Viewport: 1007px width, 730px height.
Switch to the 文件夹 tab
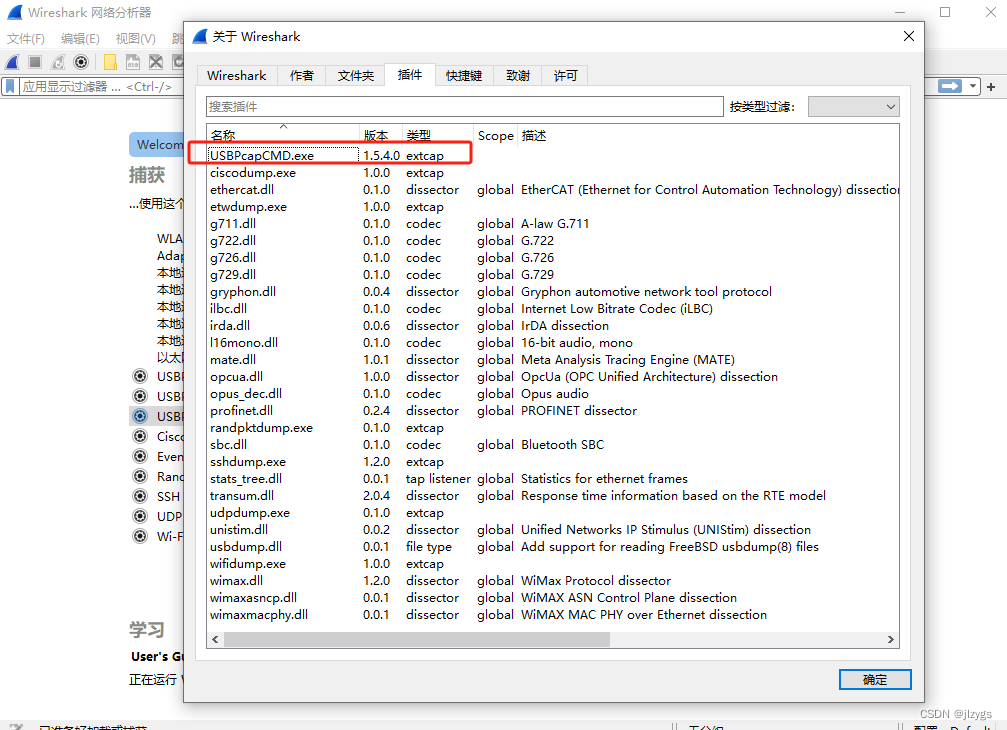(x=355, y=76)
